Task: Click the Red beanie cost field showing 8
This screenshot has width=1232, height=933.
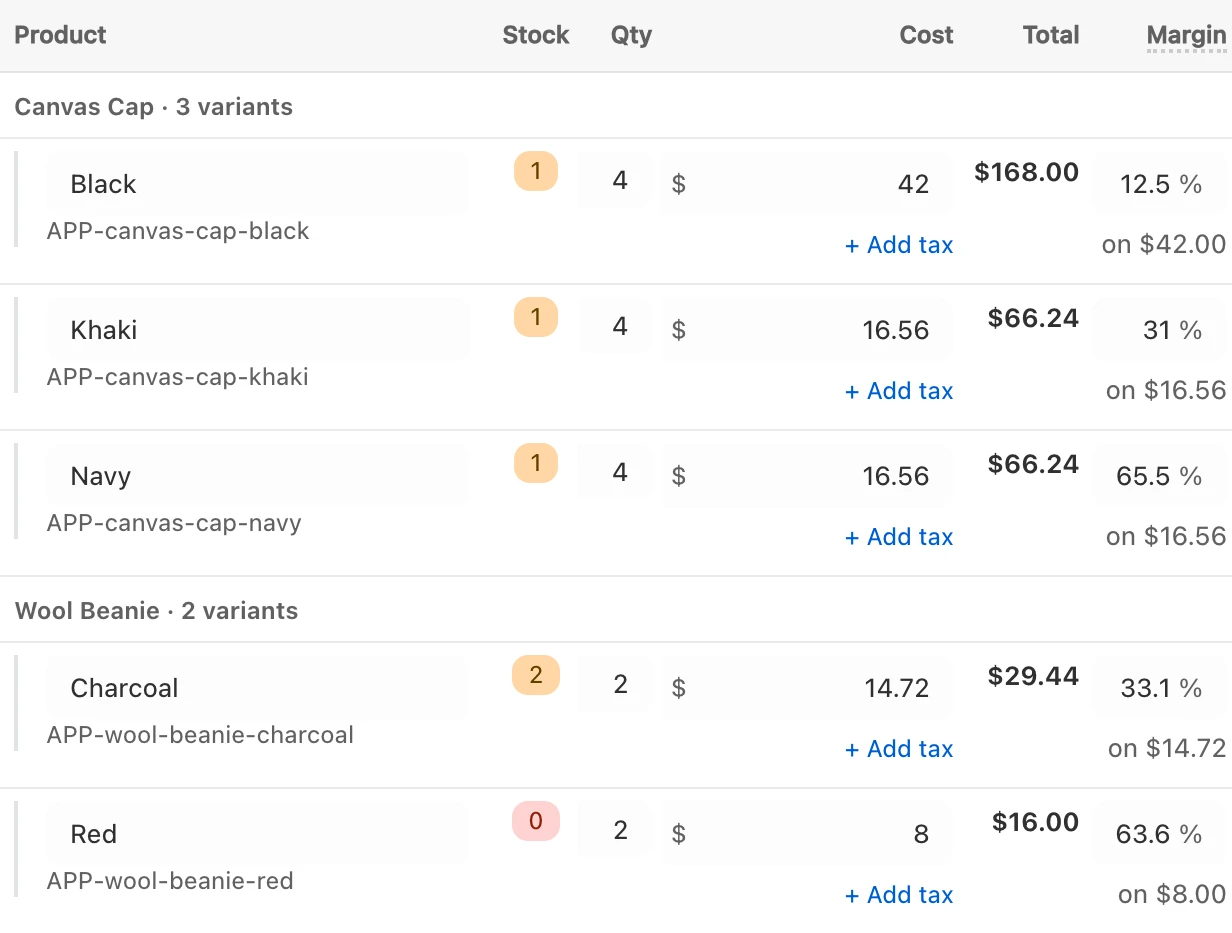Action: click(806, 834)
